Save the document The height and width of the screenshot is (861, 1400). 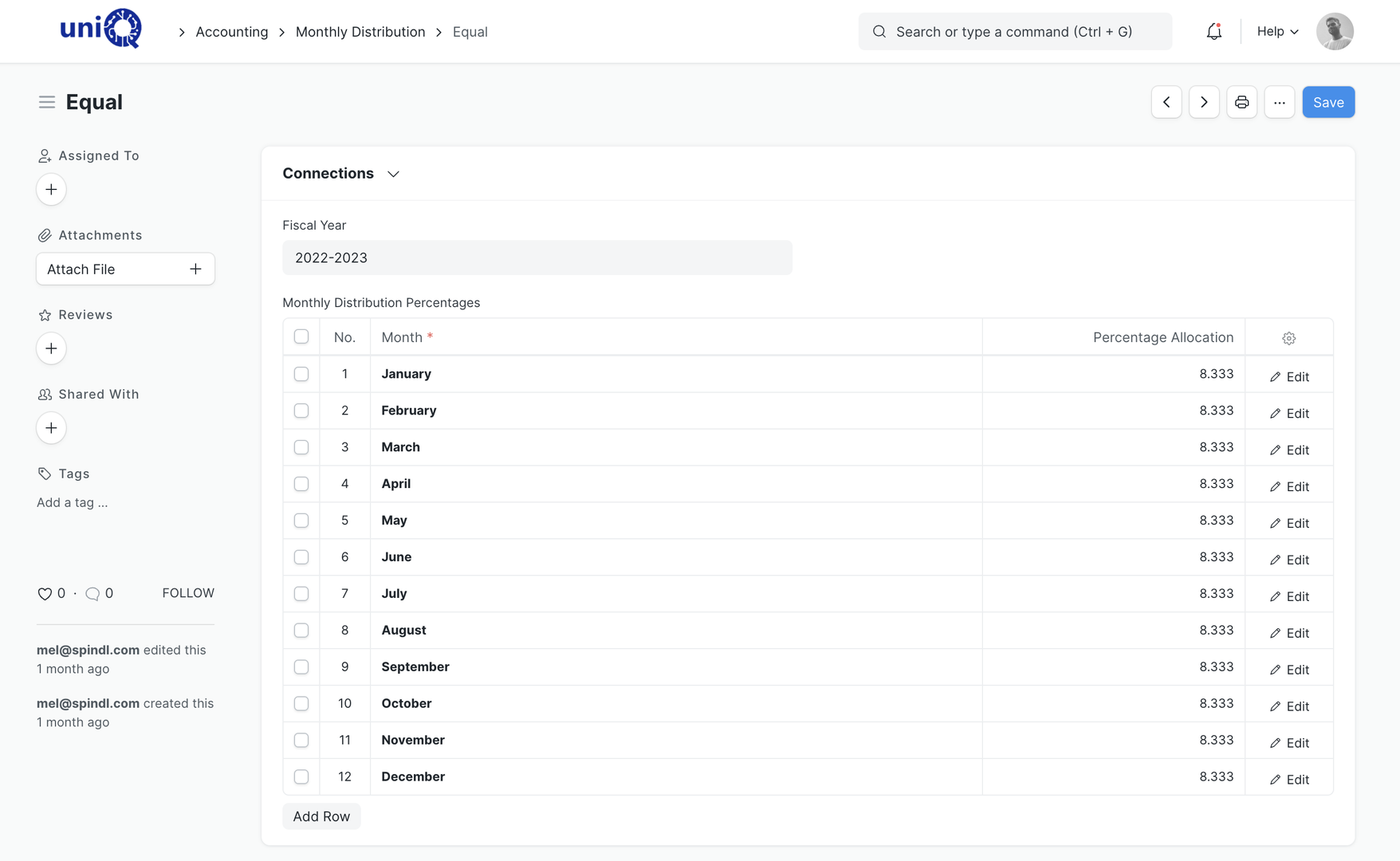coord(1328,102)
